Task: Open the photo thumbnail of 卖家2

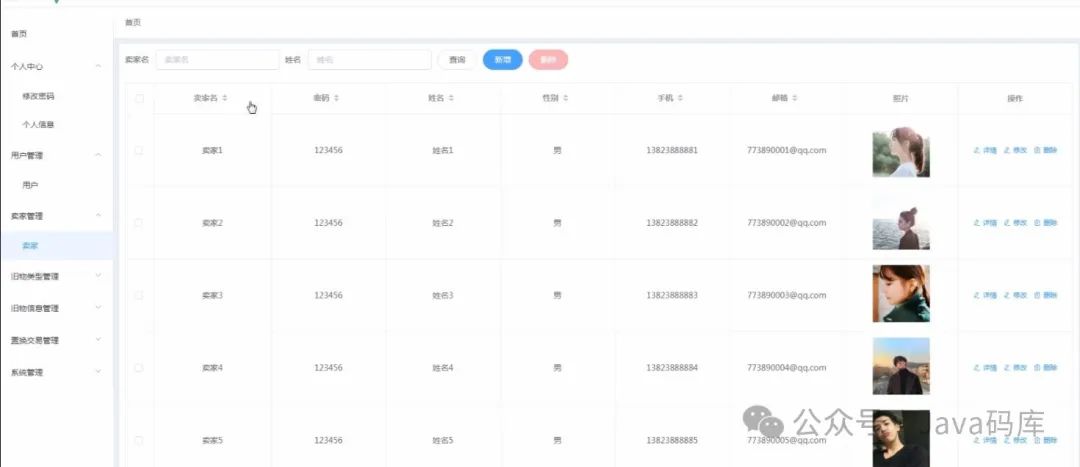Action: [901, 223]
